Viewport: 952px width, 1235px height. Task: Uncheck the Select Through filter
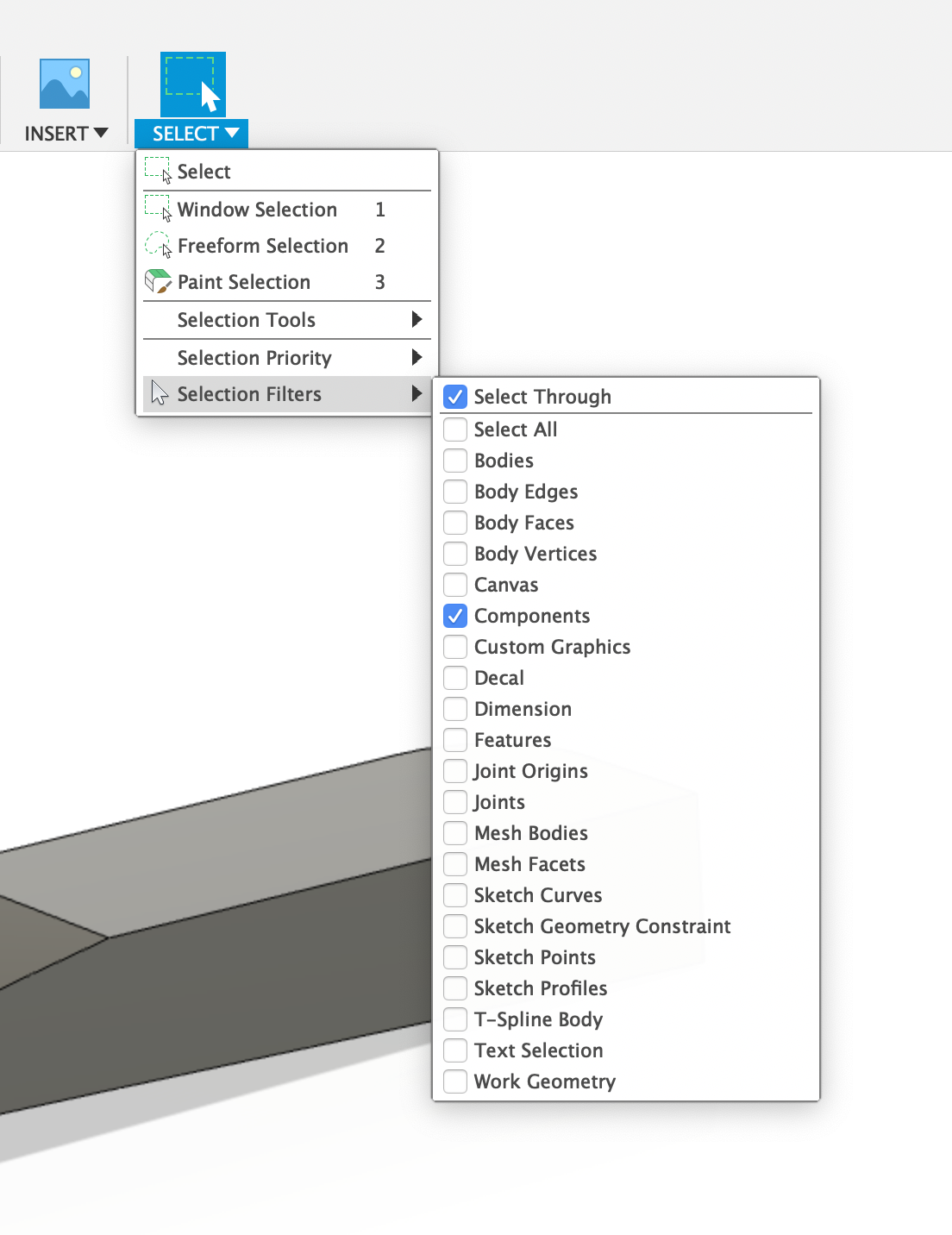click(x=455, y=396)
